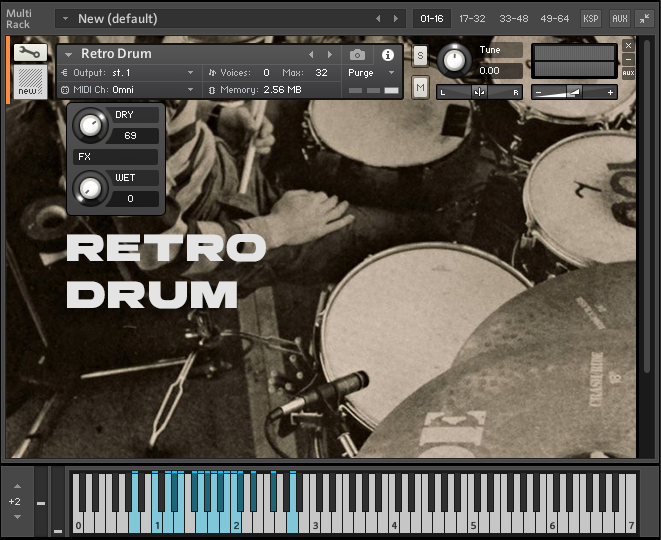The image size is (661, 540).
Task: Open instrument edit mode with wrench icon
Action: coord(30,53)
